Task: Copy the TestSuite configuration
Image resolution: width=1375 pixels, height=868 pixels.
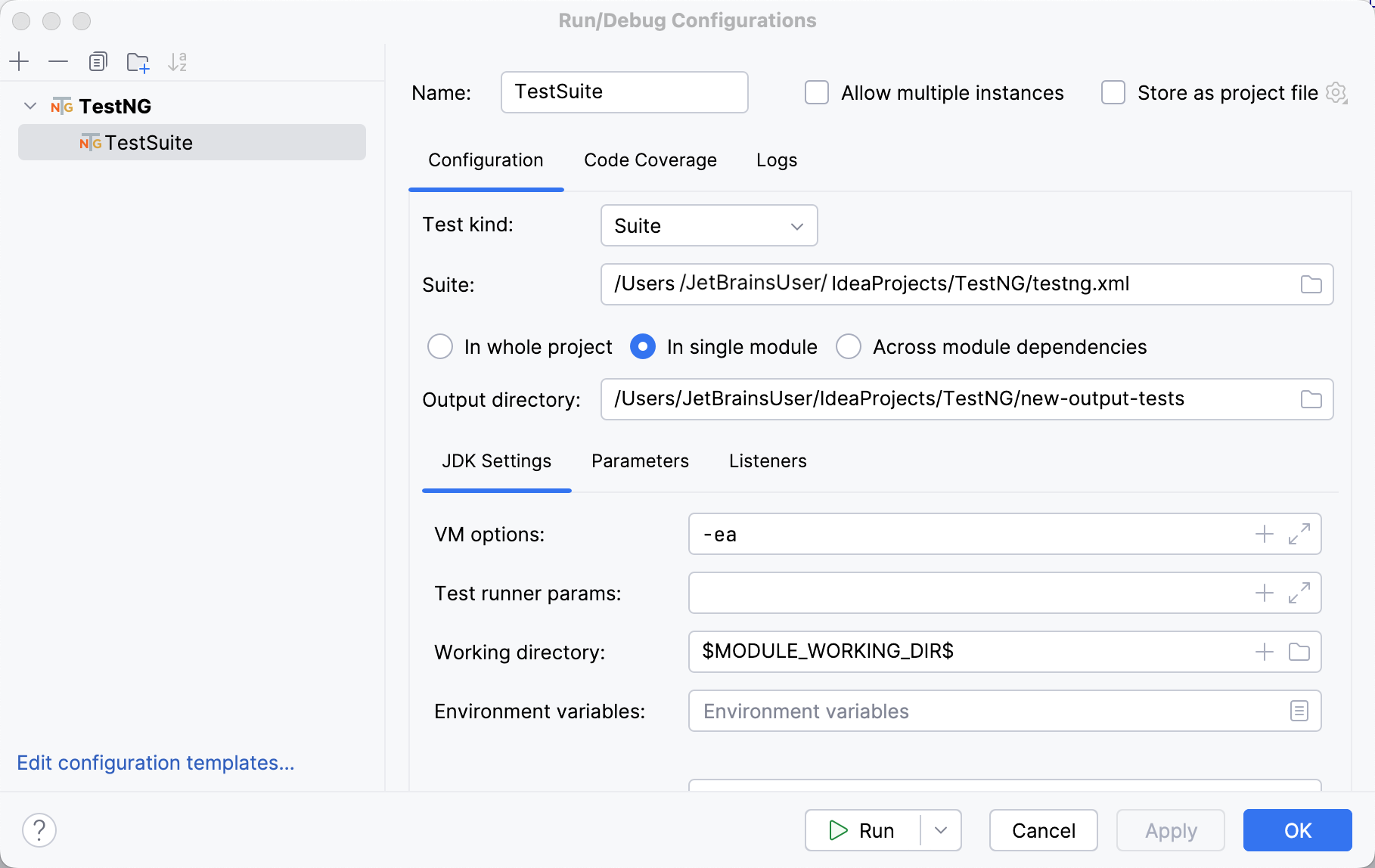Action: click(98, 61)
